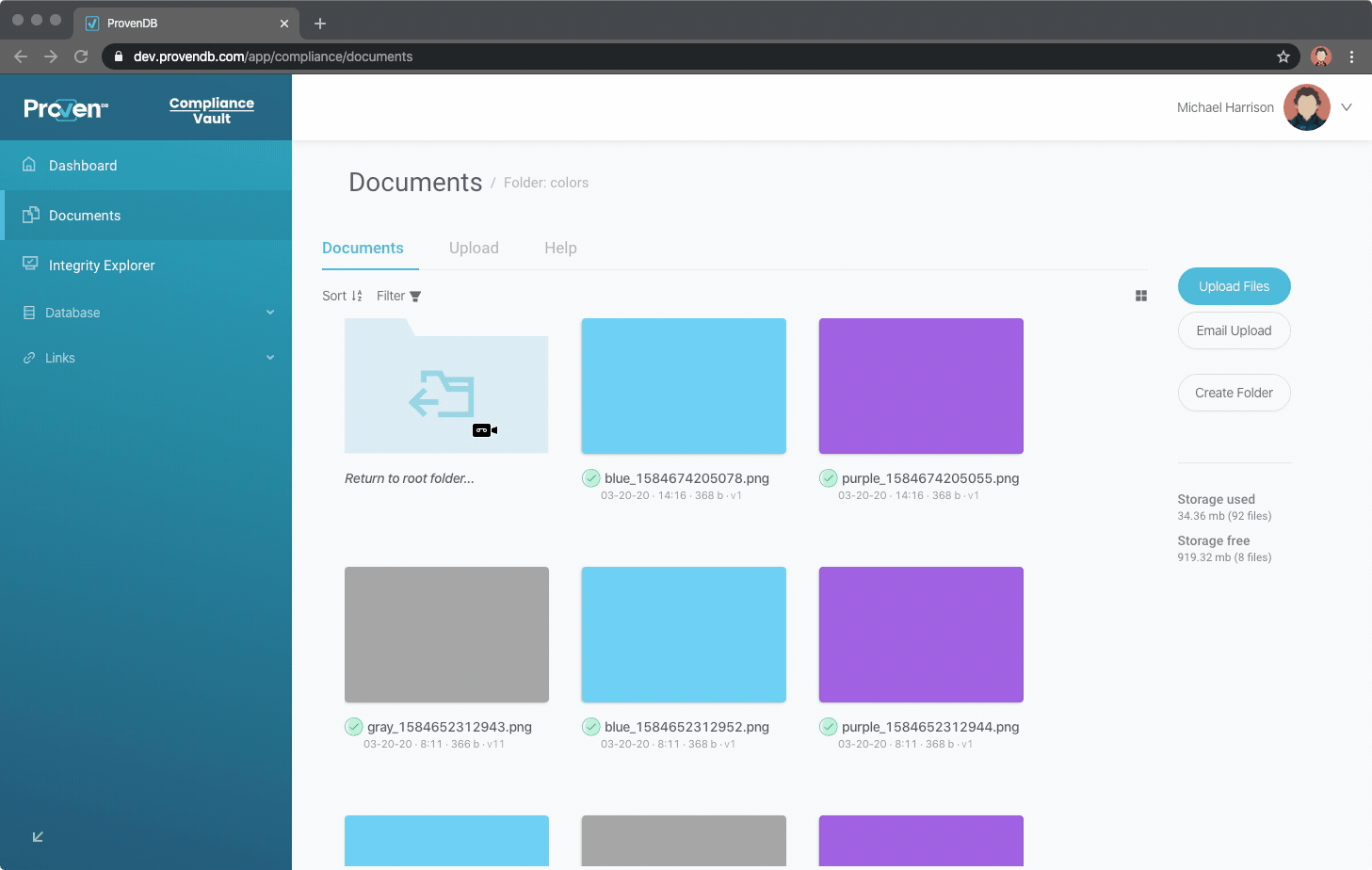Click the ProvenDB logo
The image size is (1372, 870).
[66, 109]
